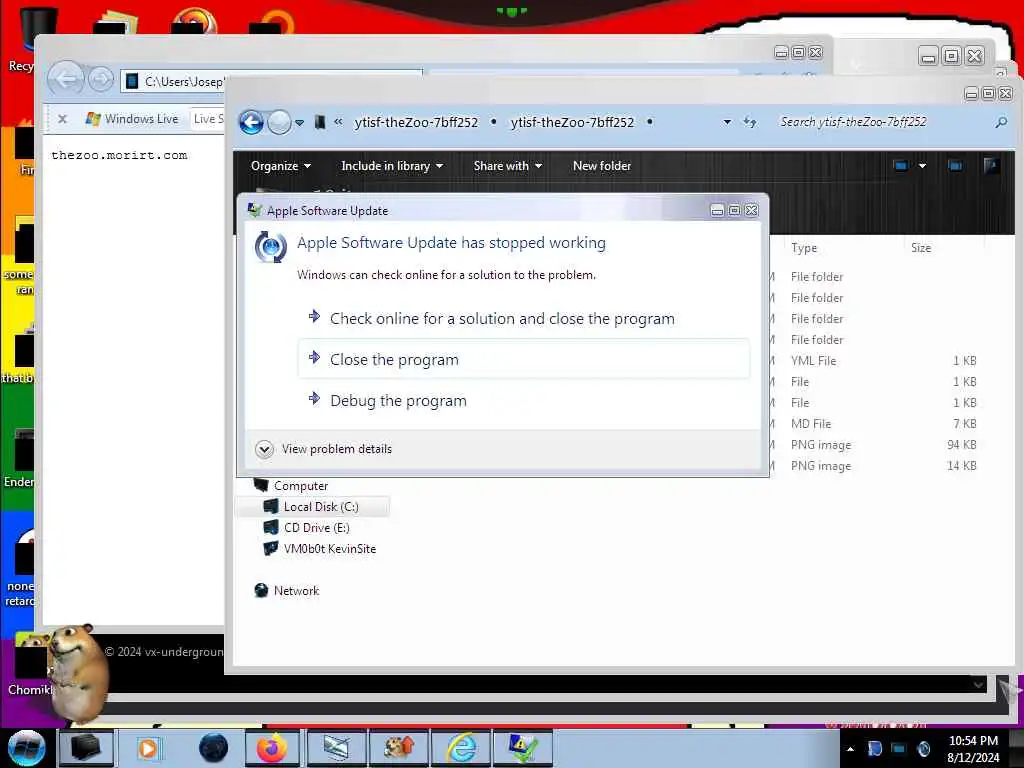Create a New folder from the toolbar

tap(601, 166)
